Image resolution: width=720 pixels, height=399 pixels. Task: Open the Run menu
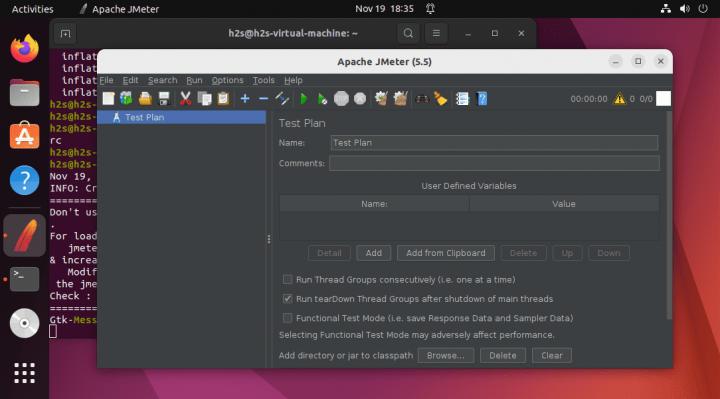coord(194,80)
